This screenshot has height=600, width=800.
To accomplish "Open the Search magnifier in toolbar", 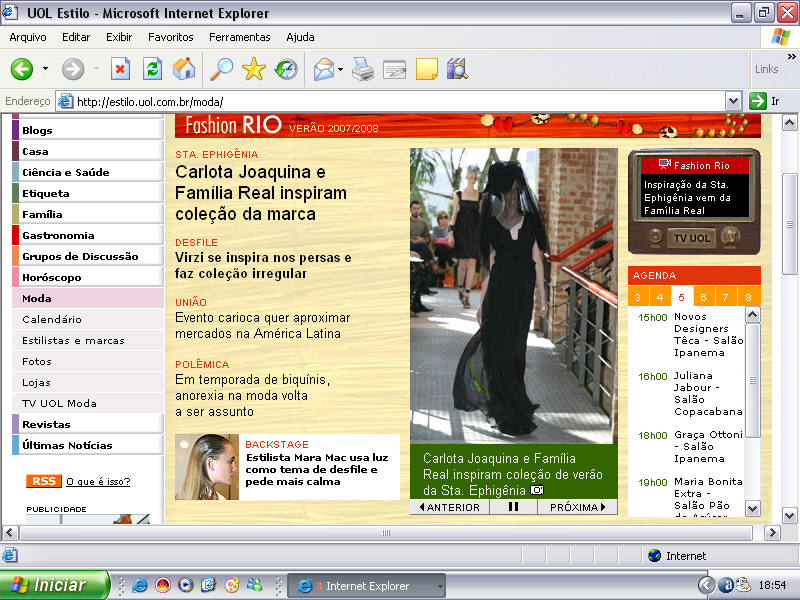I will 219,69.
